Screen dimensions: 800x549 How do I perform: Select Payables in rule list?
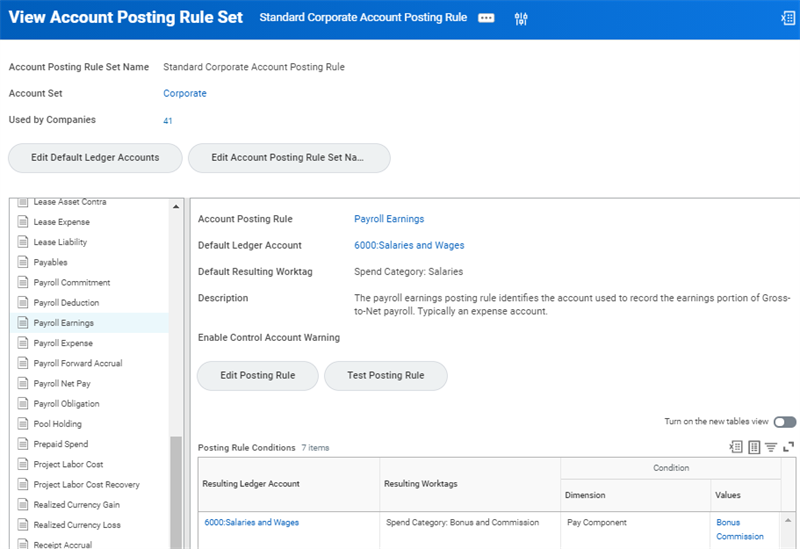[x=51, y=262]
